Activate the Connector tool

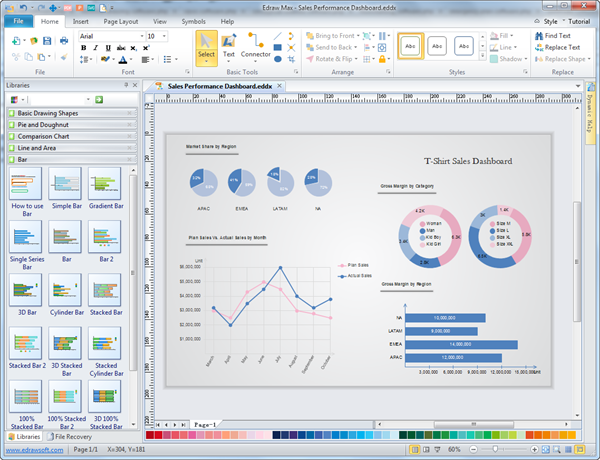tap(256, 48)
